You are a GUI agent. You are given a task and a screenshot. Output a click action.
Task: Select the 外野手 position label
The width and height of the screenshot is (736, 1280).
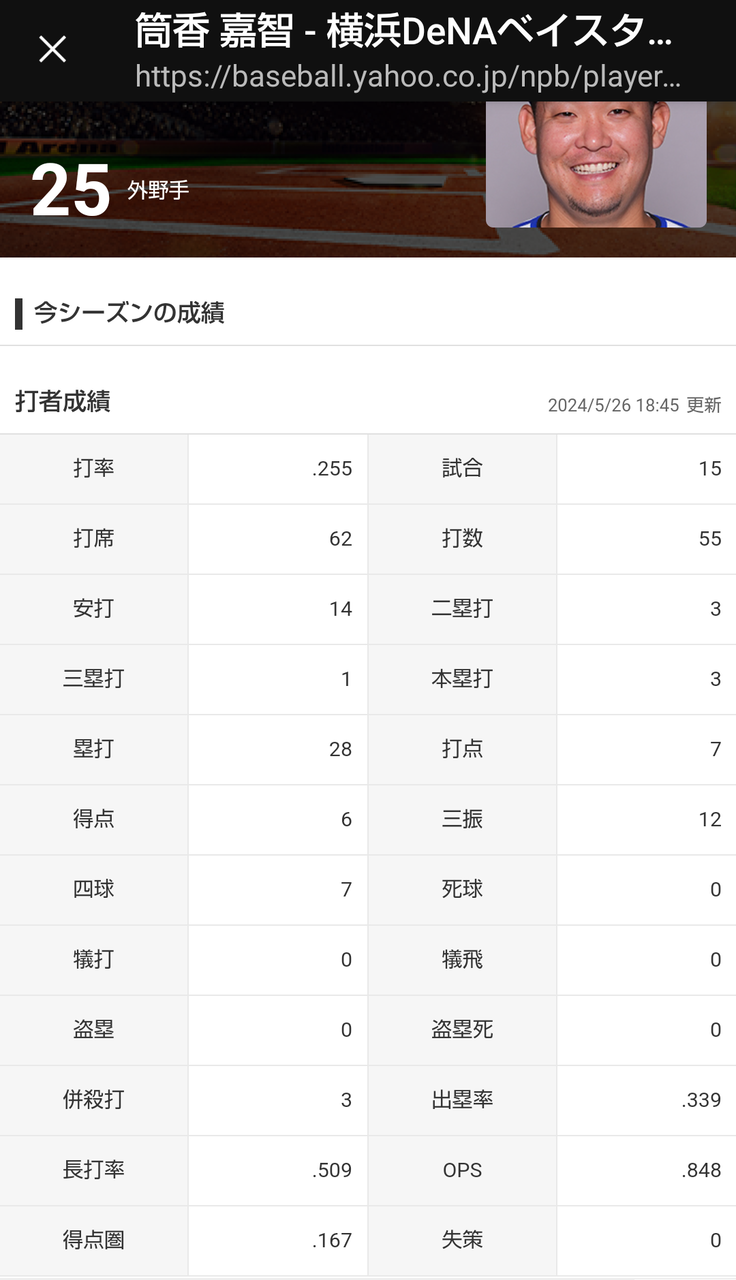(x=158, y=191)
